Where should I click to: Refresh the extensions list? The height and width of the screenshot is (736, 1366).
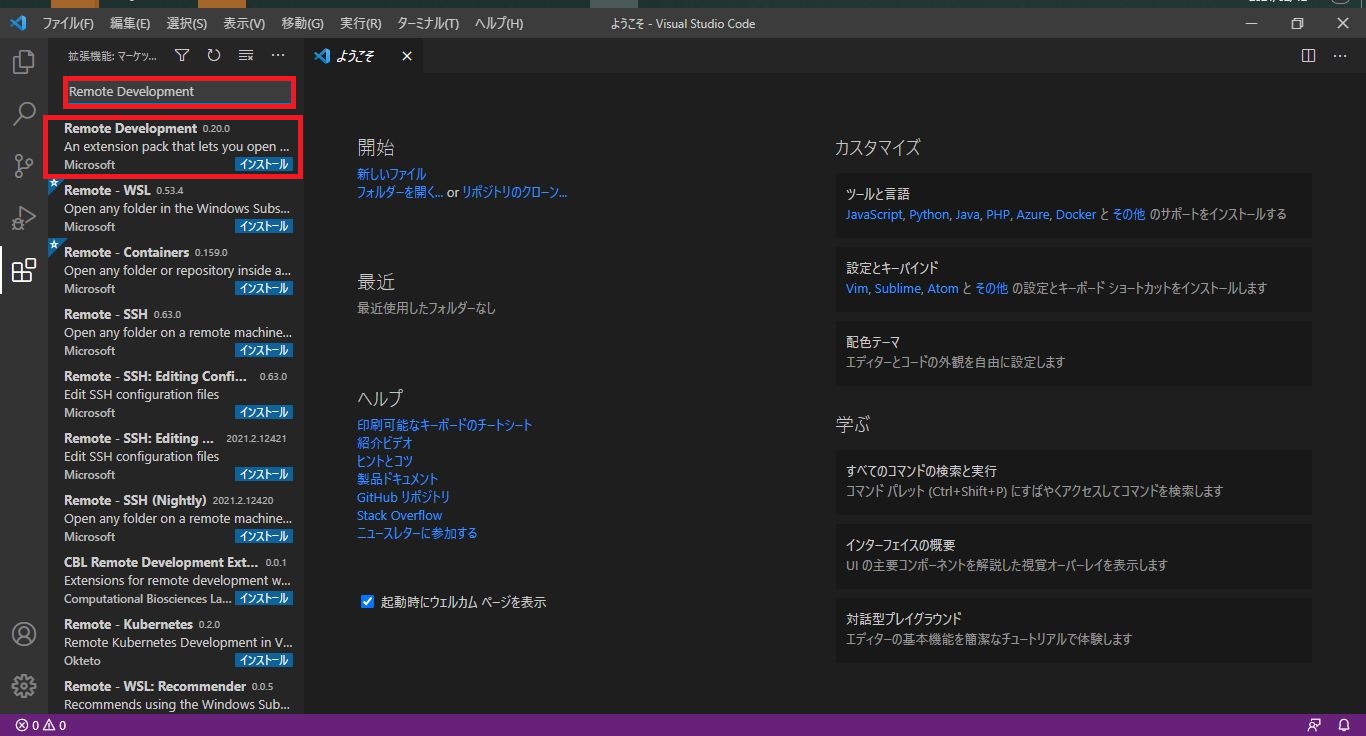(214, 57)
